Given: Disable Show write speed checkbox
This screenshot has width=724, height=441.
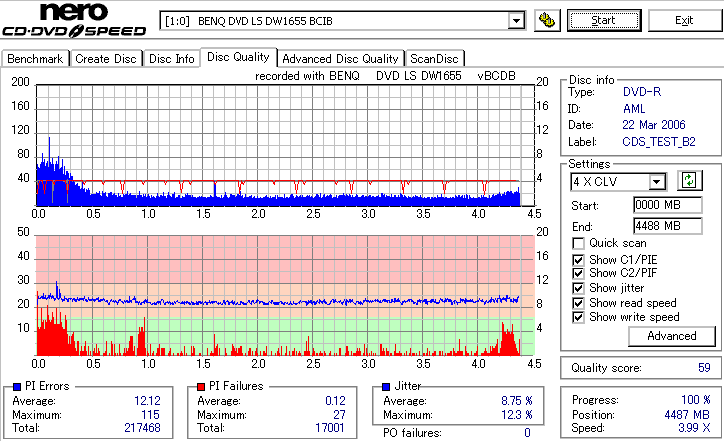Looking at the screenshot, I should [578, 317].
